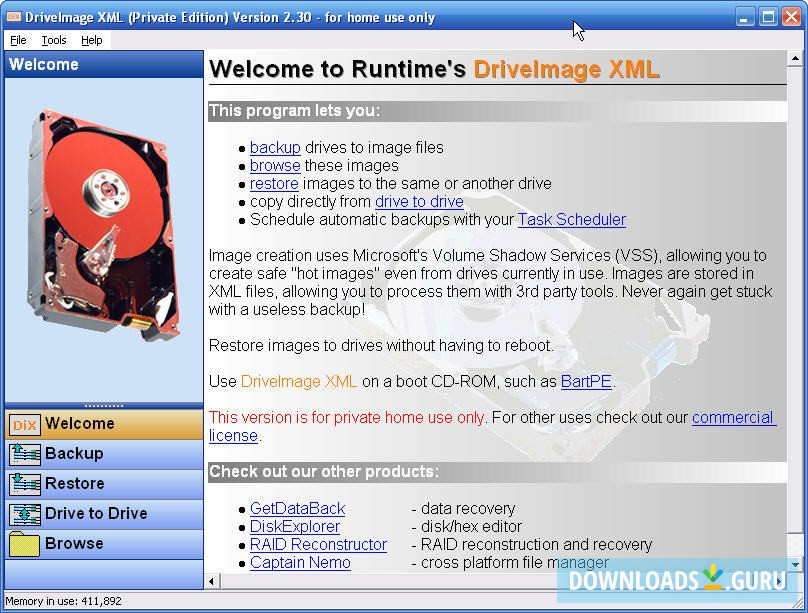Click the RAID Reconstructor link

tap(318, 544)
